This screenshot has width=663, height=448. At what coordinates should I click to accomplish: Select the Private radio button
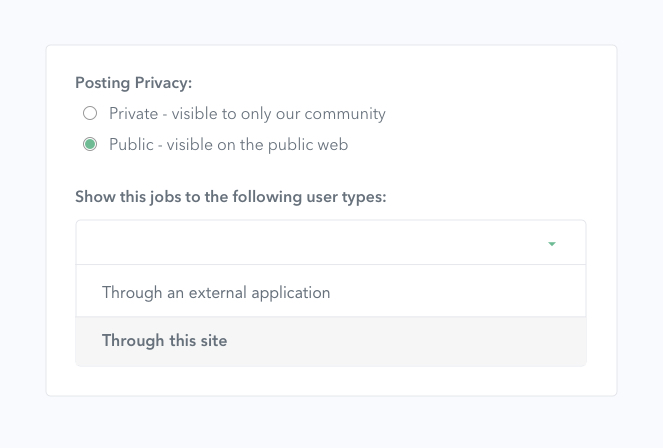(x=90, y=113)
